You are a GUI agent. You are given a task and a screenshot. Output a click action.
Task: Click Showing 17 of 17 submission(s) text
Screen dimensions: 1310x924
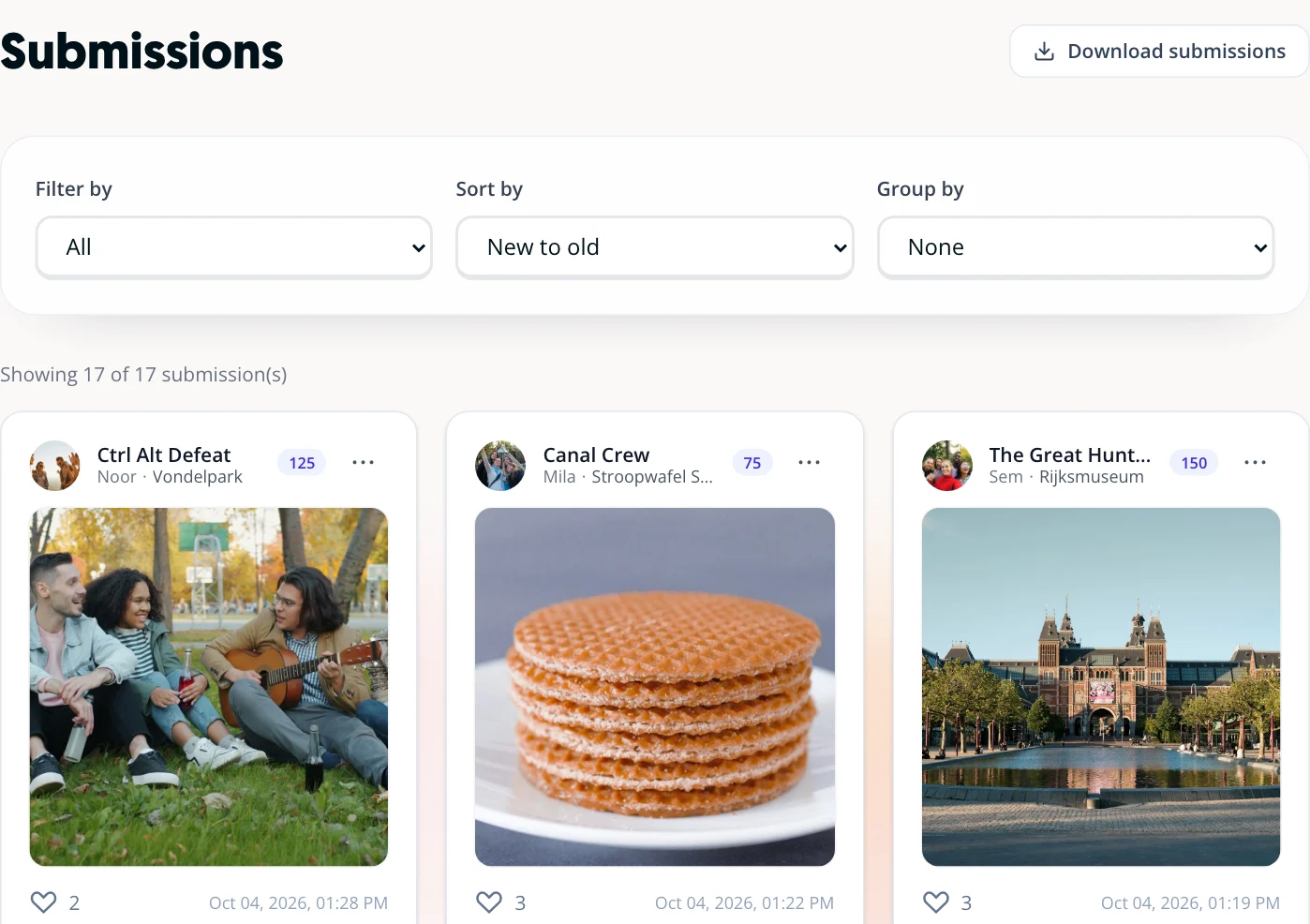pos(143,375)
